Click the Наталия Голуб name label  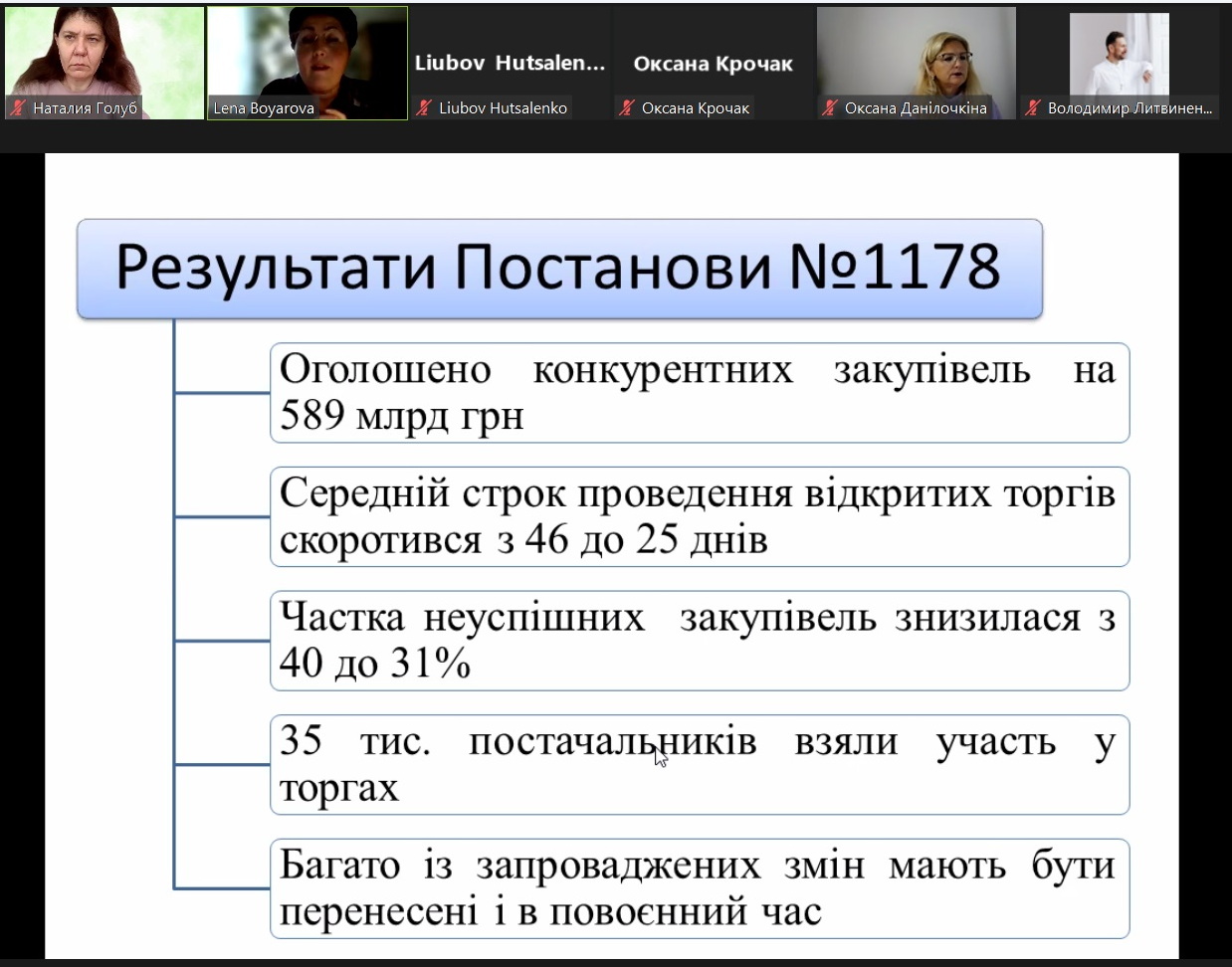[85, 108]
